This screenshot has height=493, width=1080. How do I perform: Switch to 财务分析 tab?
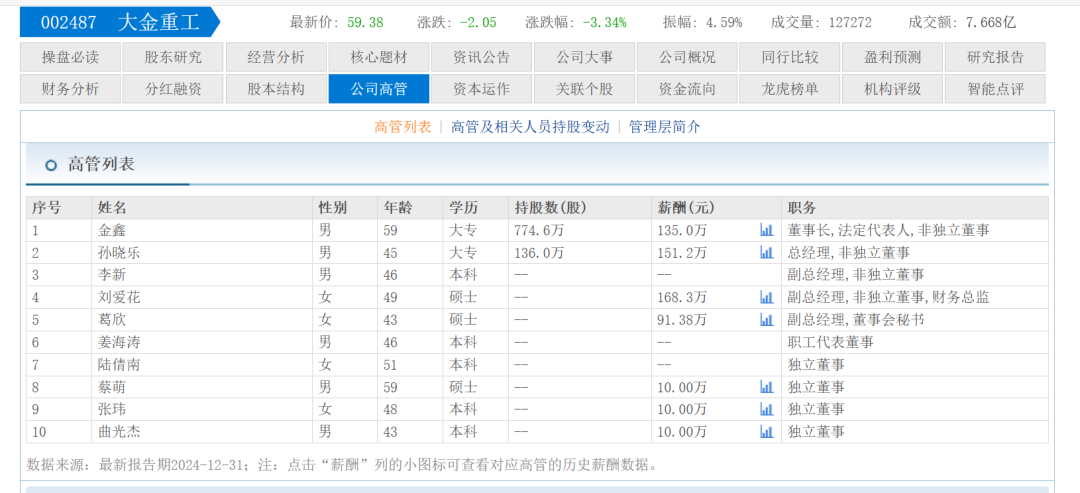pyautogui.click(x=70, y=89)
